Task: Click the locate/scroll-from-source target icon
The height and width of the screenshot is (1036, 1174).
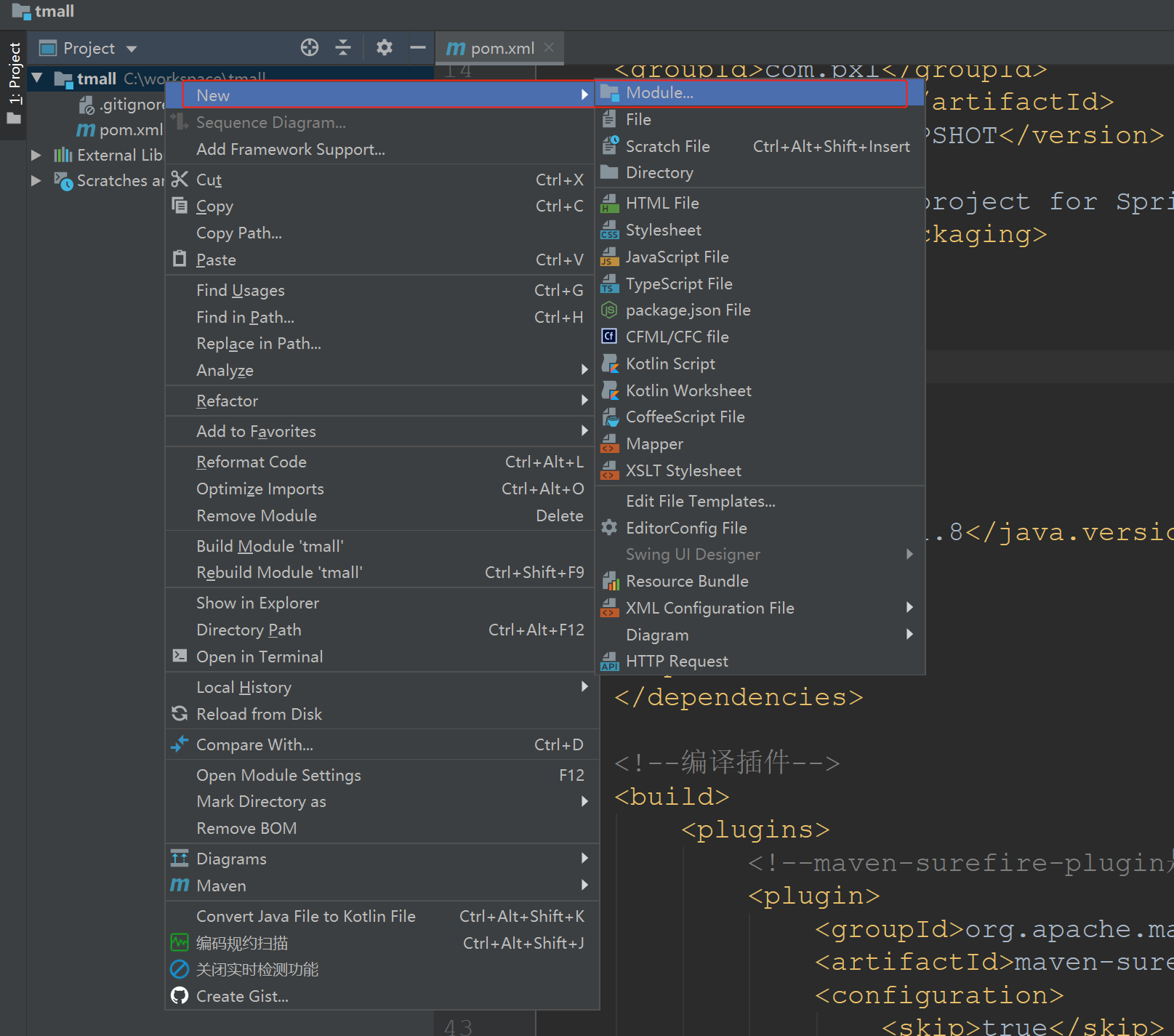Action: pyautogui.click(x=310, y=48)
